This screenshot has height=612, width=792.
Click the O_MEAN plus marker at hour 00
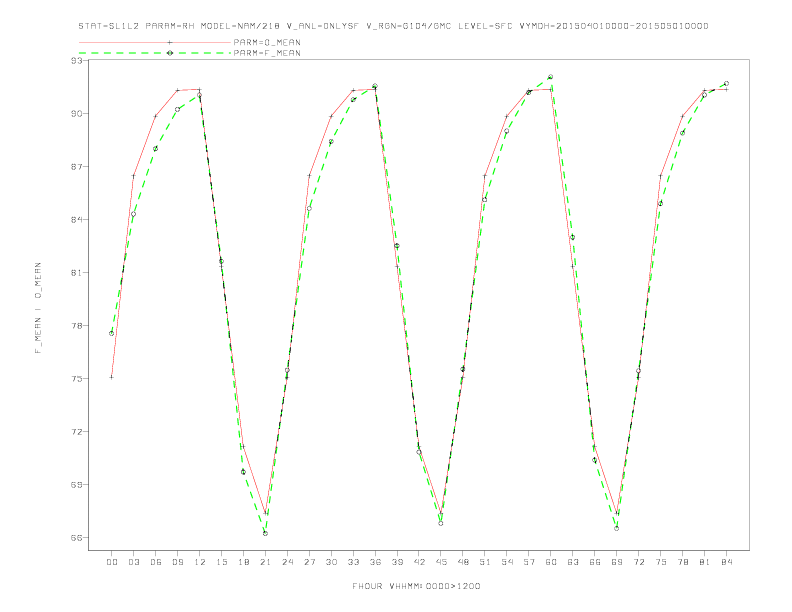(x=111, y=377)
